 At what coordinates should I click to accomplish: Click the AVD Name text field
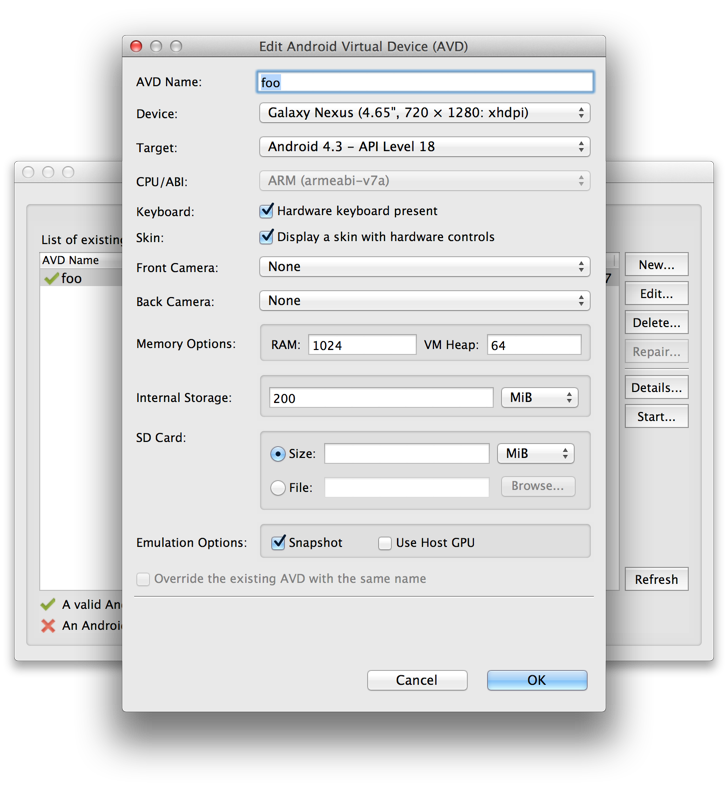point(425,82)
